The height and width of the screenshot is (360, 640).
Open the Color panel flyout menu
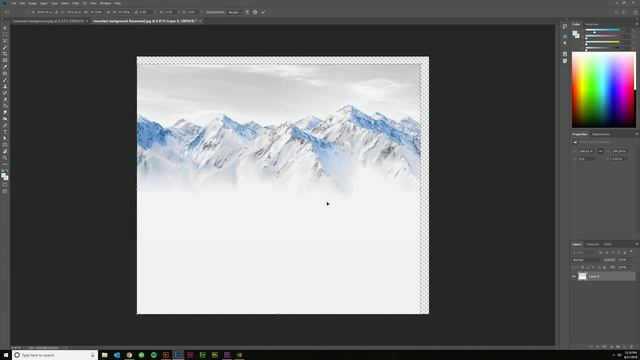click(636, 24)
